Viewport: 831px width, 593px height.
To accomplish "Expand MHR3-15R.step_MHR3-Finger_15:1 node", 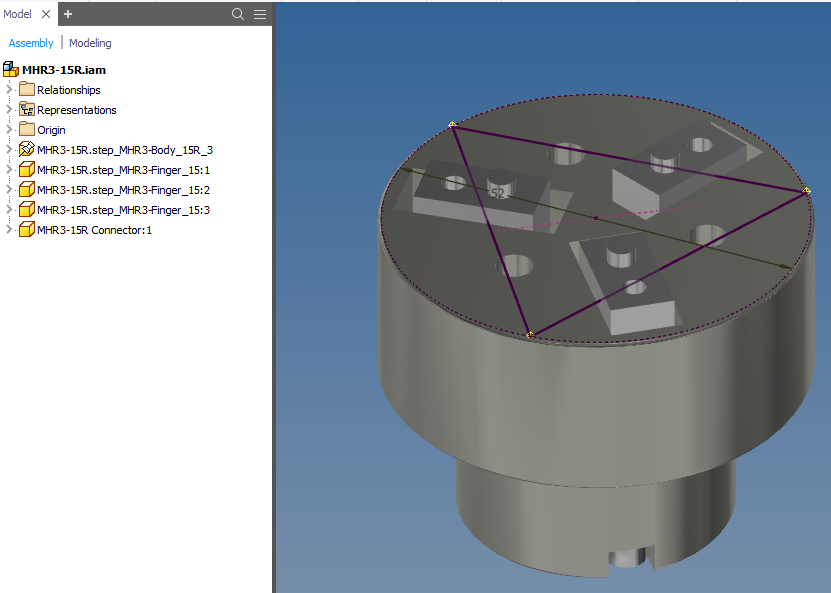I will coord(8,169).
